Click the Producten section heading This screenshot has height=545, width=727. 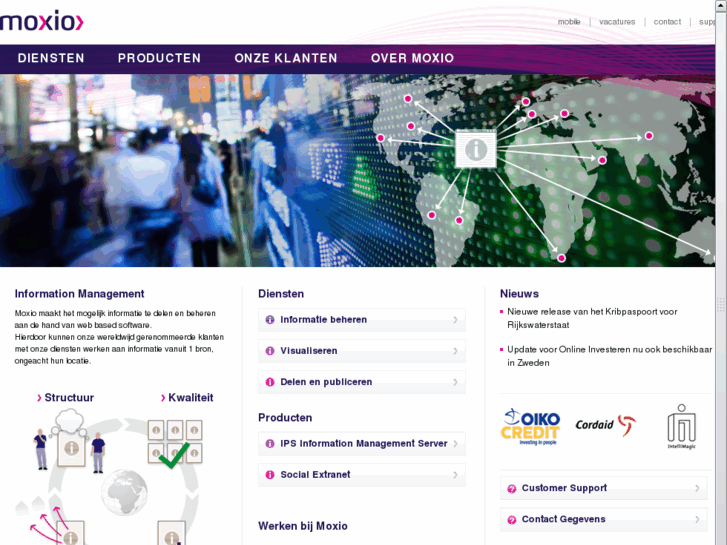click(x=285, y=417)
